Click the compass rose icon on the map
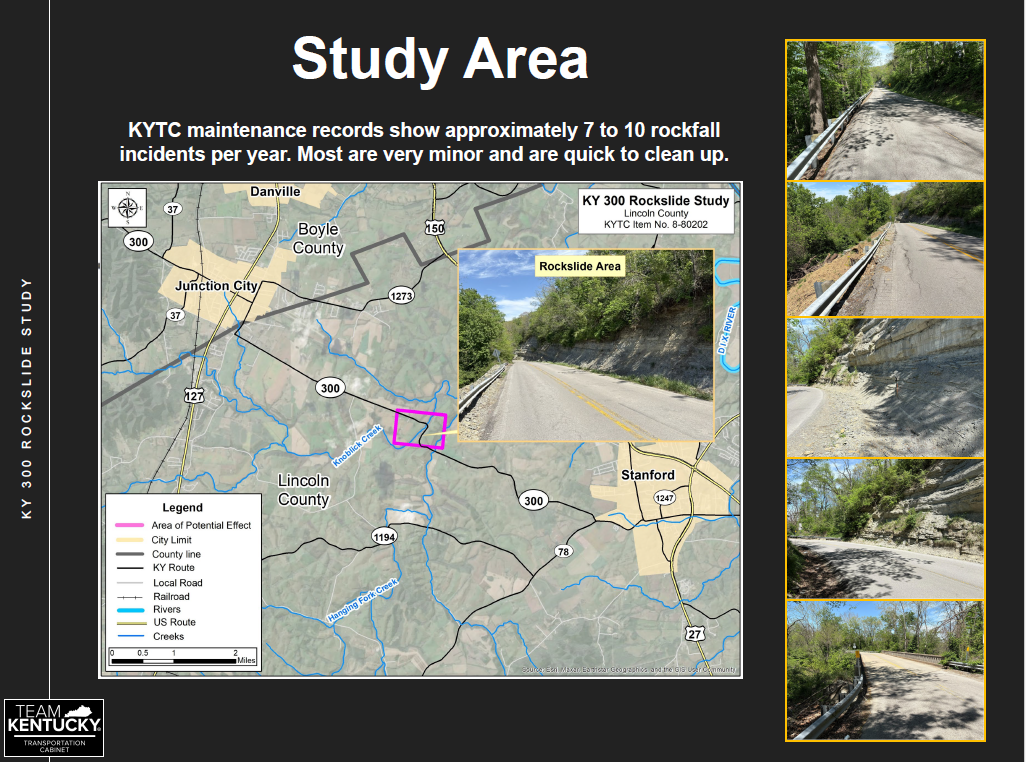Screen dimensions: 1026x762 (x=127, y=208)
